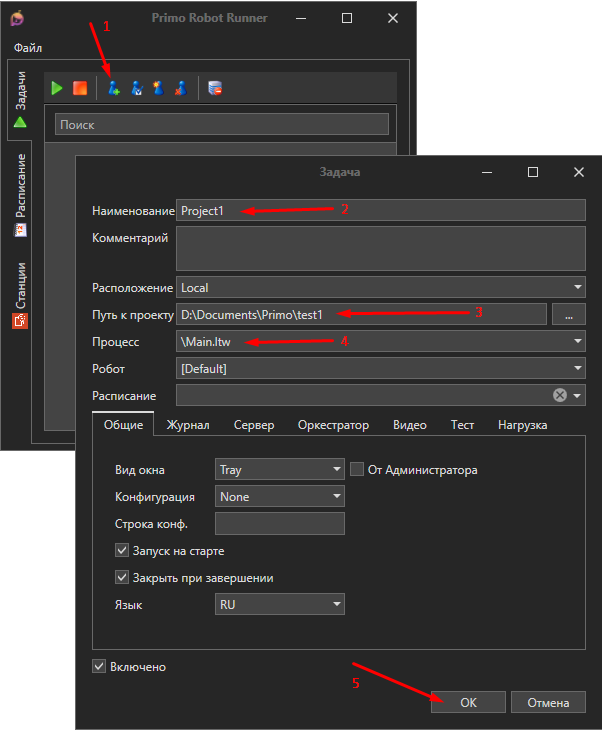Toggle the Включено checkbox
Viewport: 602px width, 730px height.
pyautogui.click(x=99, y=666)
